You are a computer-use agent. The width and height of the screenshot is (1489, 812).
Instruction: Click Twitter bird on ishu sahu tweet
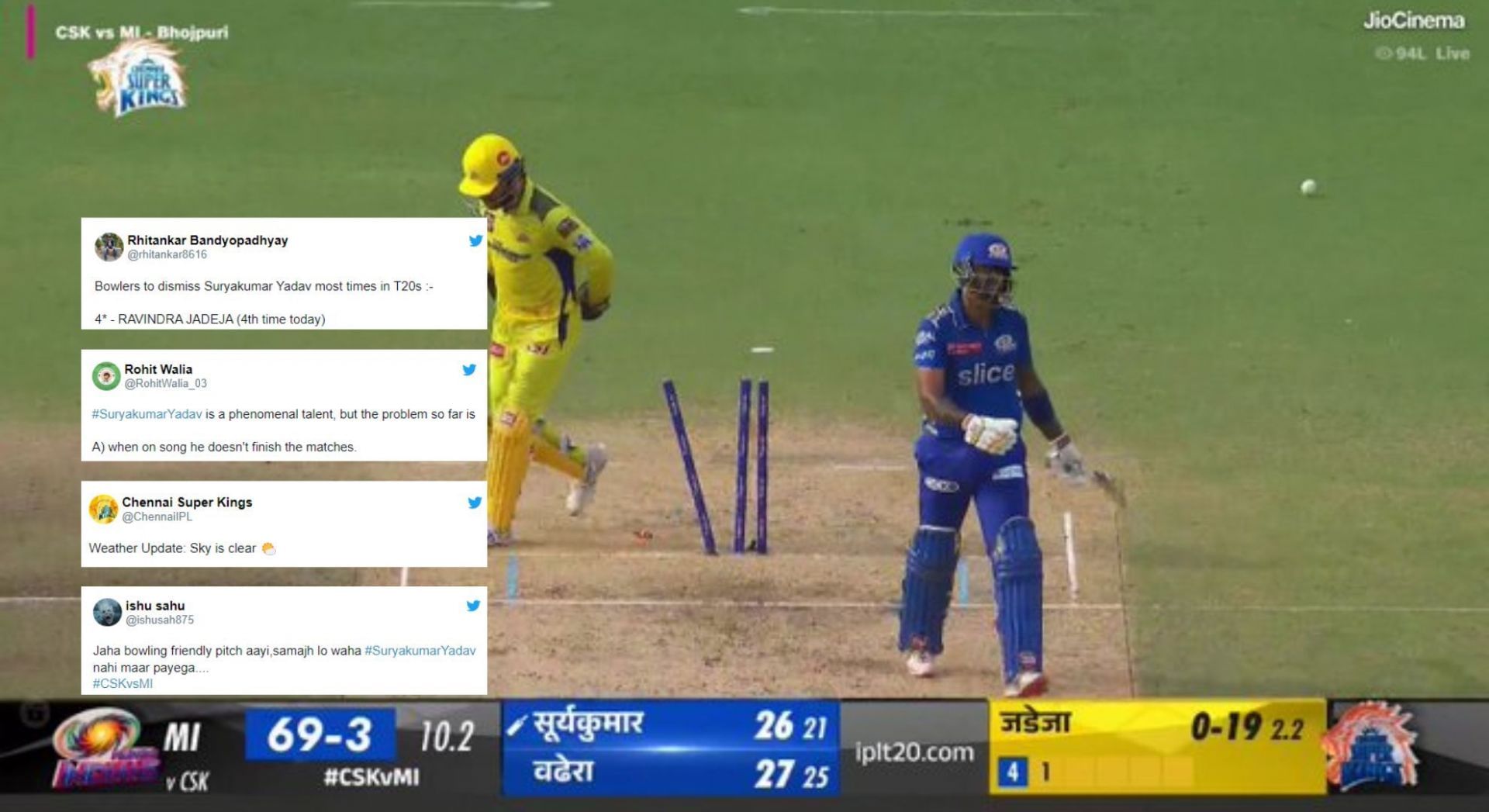pos(473,606)
